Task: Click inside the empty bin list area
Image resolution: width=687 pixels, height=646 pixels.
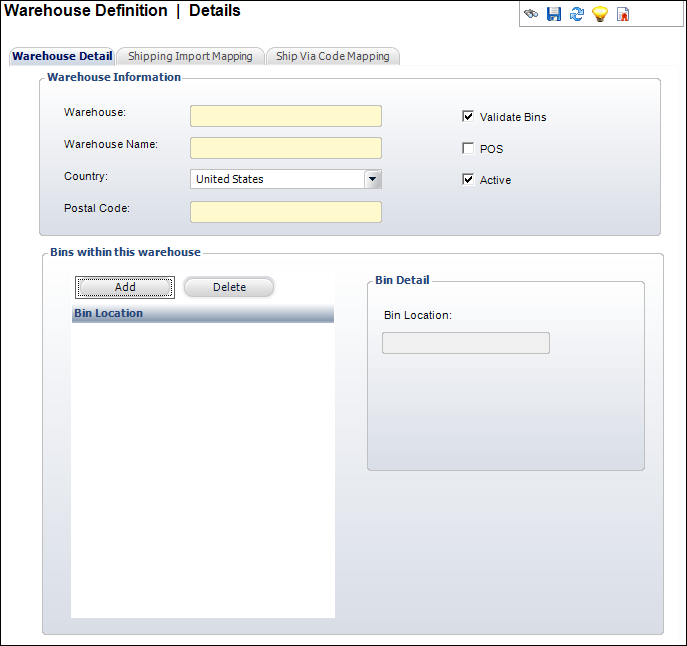Action: pyautogui.click(x=202, y=470)
